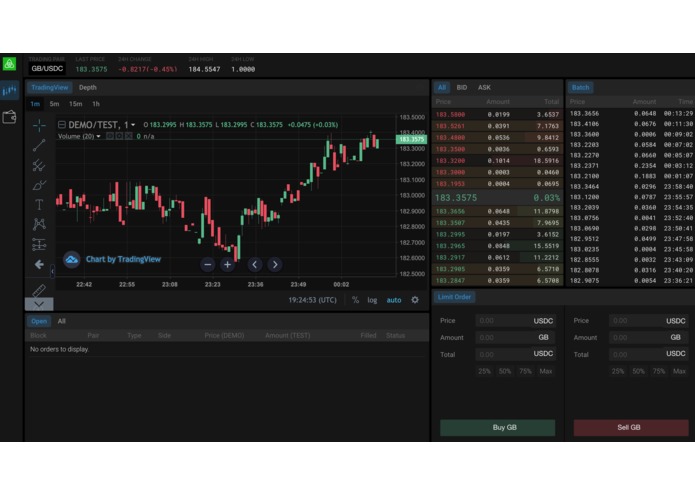Remove the Volume indicator with X icon
The image size is (695, 494).
coord(129,136)
